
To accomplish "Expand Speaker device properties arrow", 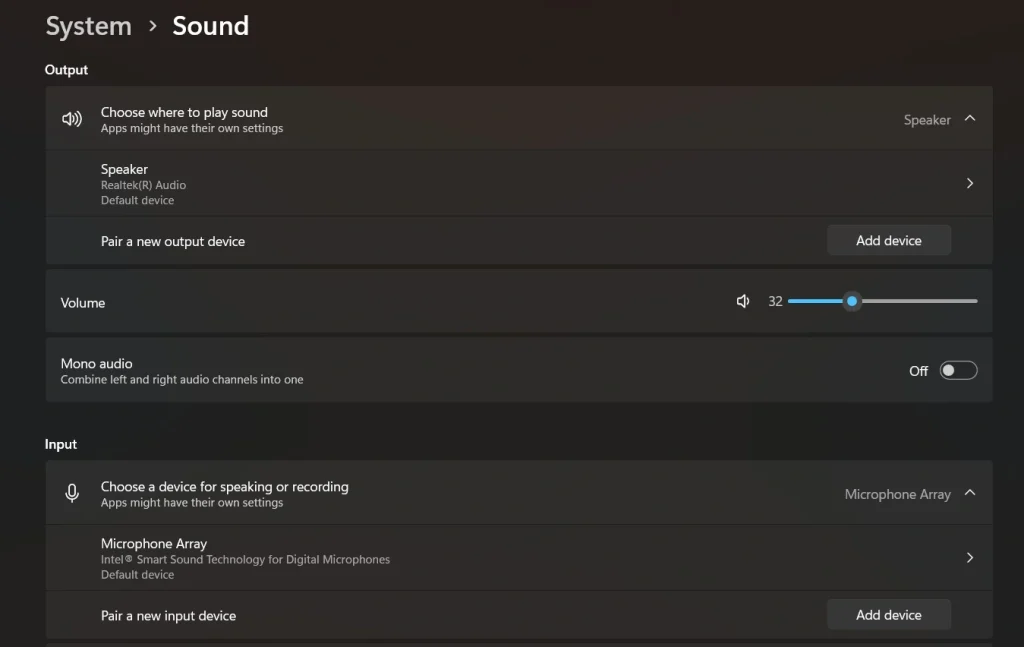I will coord(968,182).
